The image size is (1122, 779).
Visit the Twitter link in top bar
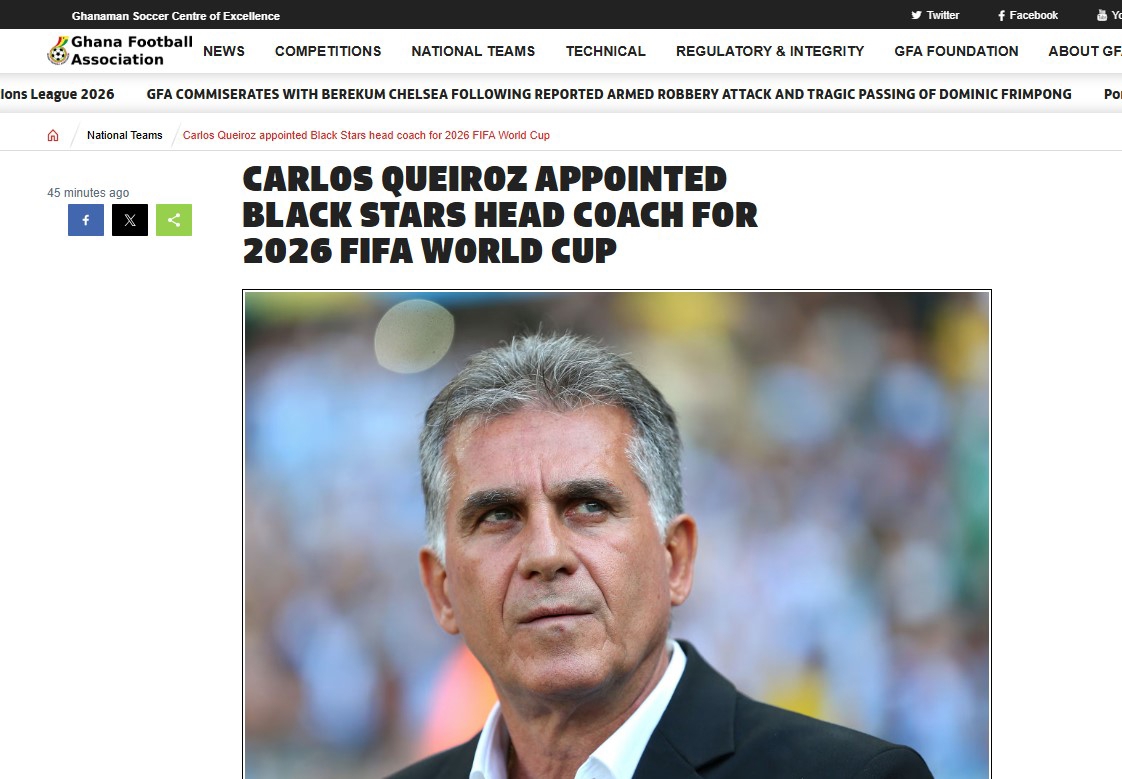point(935,15)
